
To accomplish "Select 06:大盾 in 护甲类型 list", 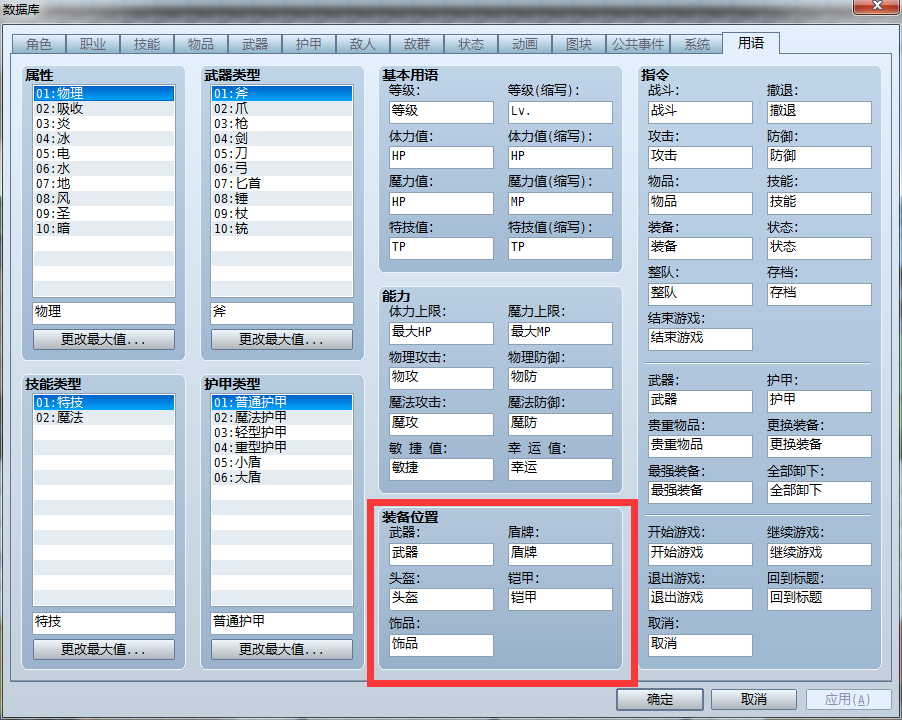I will coord(282,477).
